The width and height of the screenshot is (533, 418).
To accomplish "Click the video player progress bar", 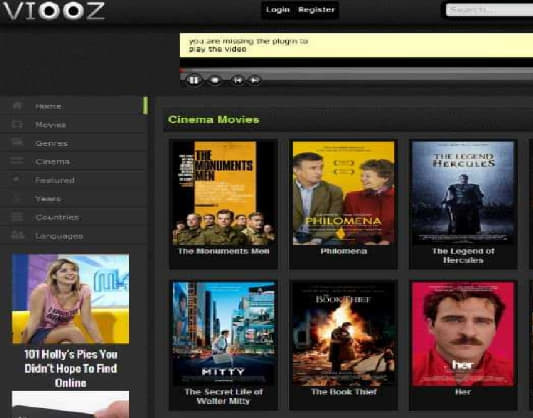I will coord(356,70).
